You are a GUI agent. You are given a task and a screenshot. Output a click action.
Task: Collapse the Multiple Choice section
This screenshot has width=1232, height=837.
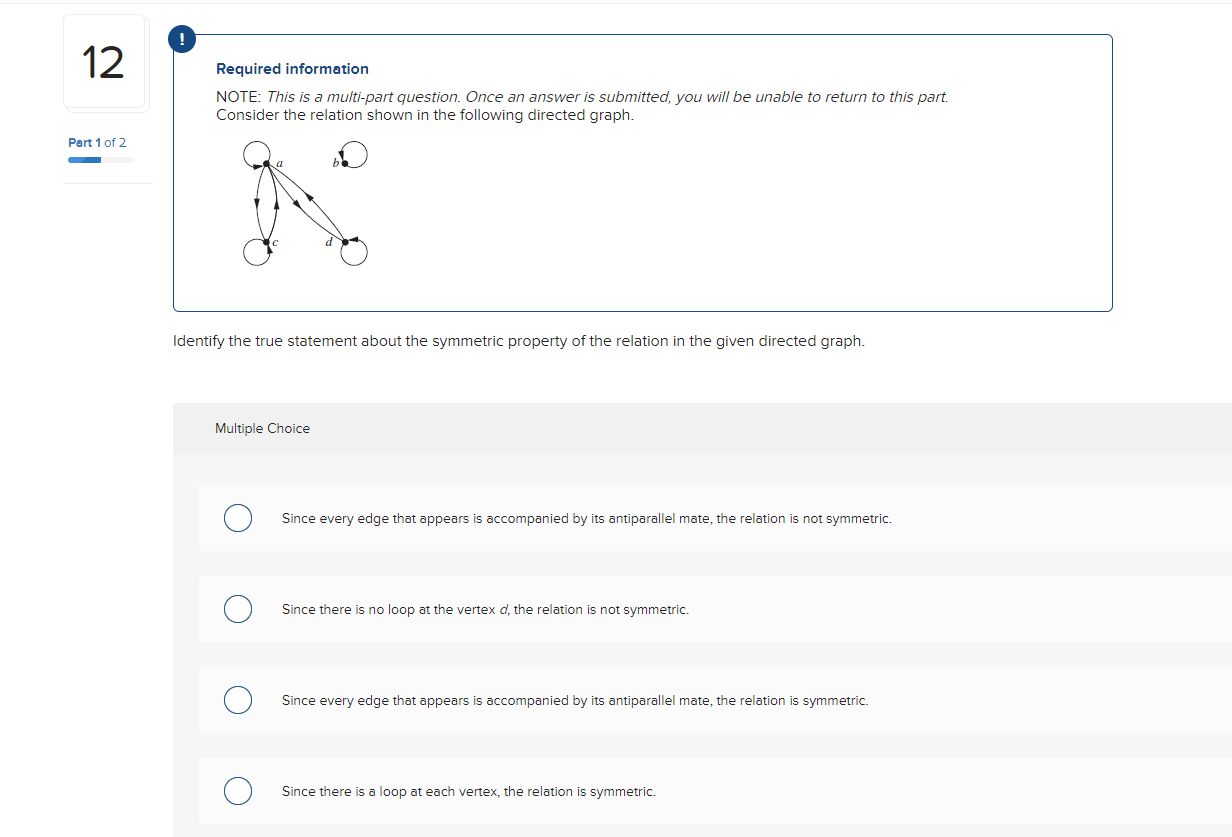(262, 428)
